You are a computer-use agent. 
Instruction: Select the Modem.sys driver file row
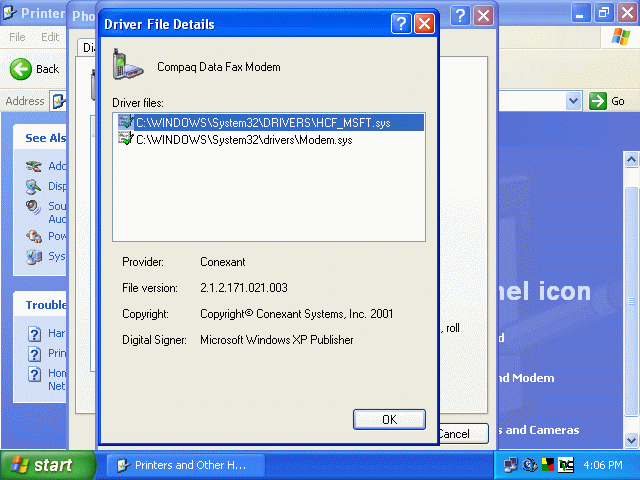coord(244,140)
